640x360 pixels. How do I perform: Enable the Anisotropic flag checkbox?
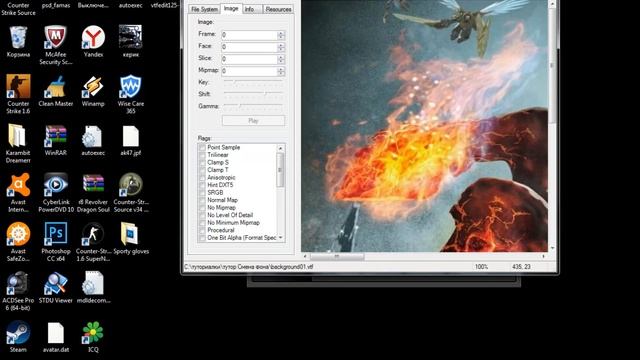(202, 178)
